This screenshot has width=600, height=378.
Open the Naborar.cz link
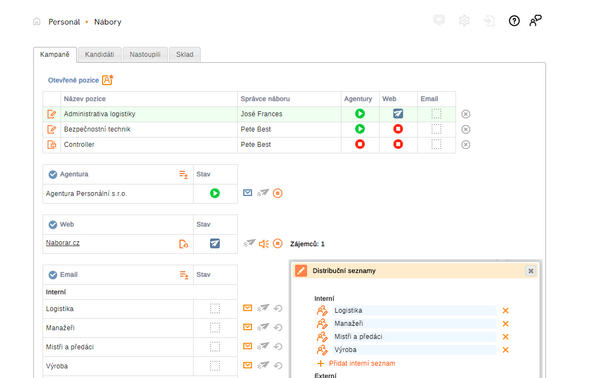tap(63, 243)
